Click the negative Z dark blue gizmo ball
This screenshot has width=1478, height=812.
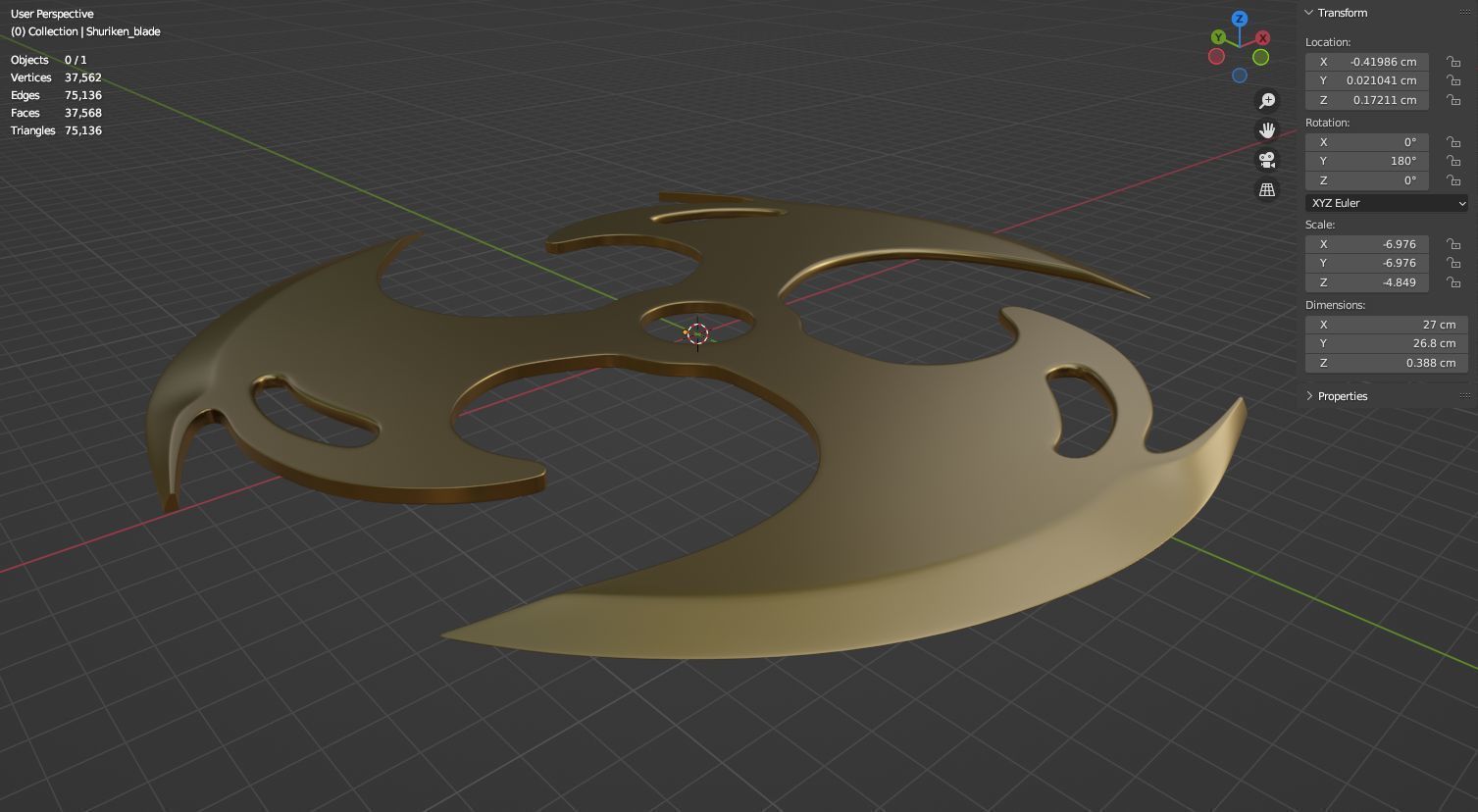(1240, 76)
